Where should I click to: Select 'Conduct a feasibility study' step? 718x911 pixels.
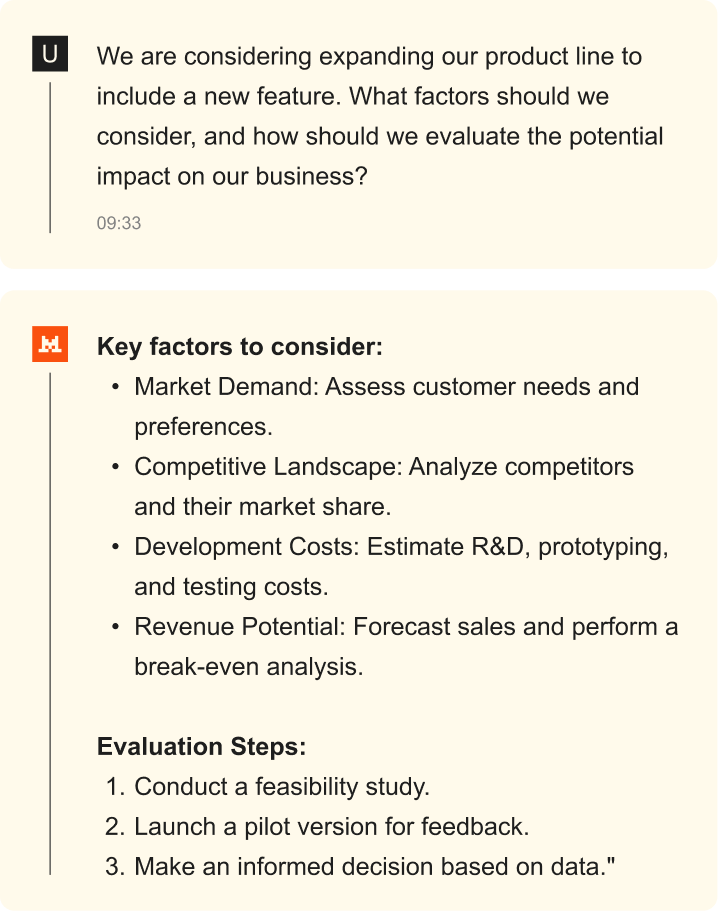point(281,787)
